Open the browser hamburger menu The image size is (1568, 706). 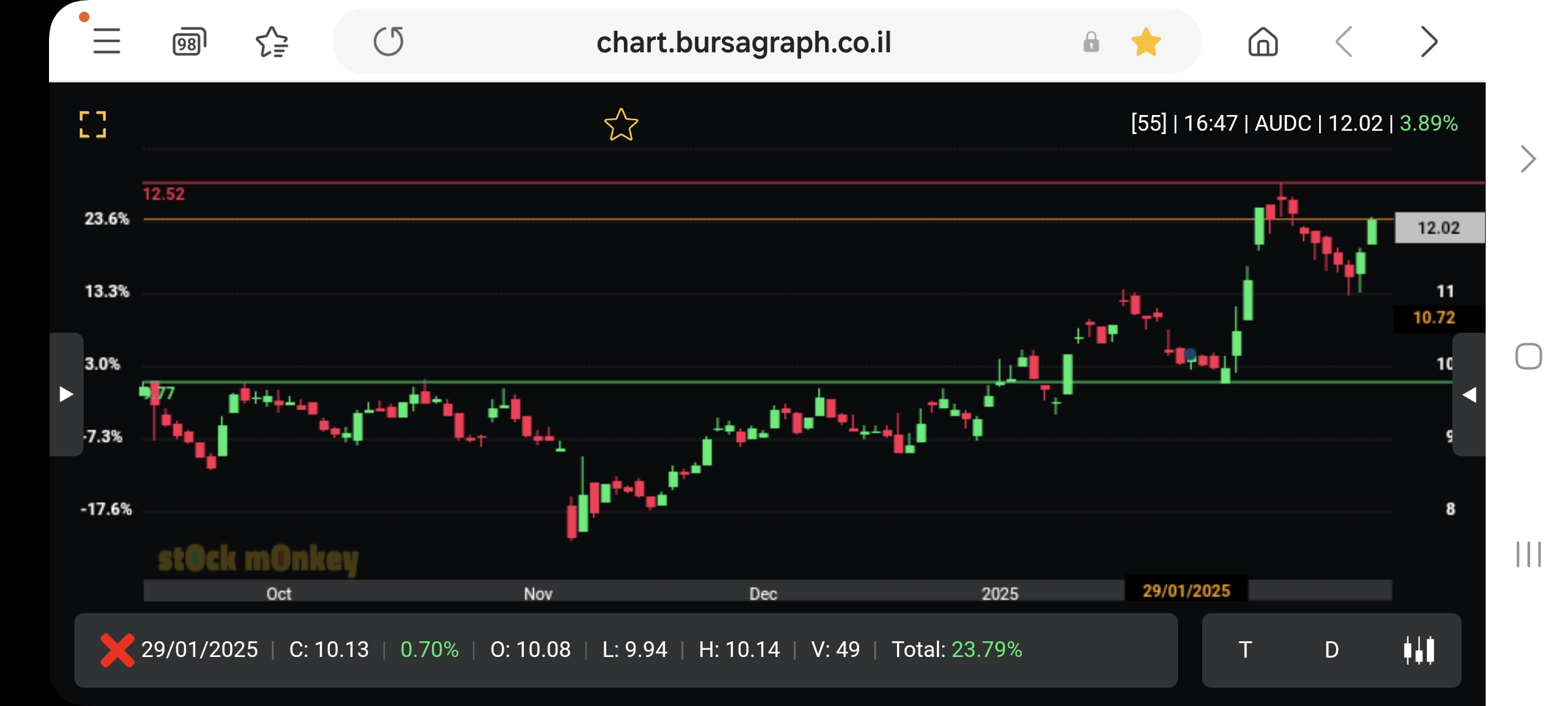coord(106,42)
